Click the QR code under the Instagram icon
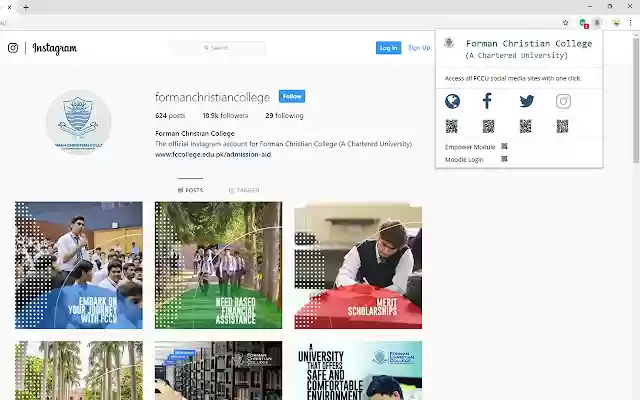This screenshot has height=400, width=640. coord(562,127)
